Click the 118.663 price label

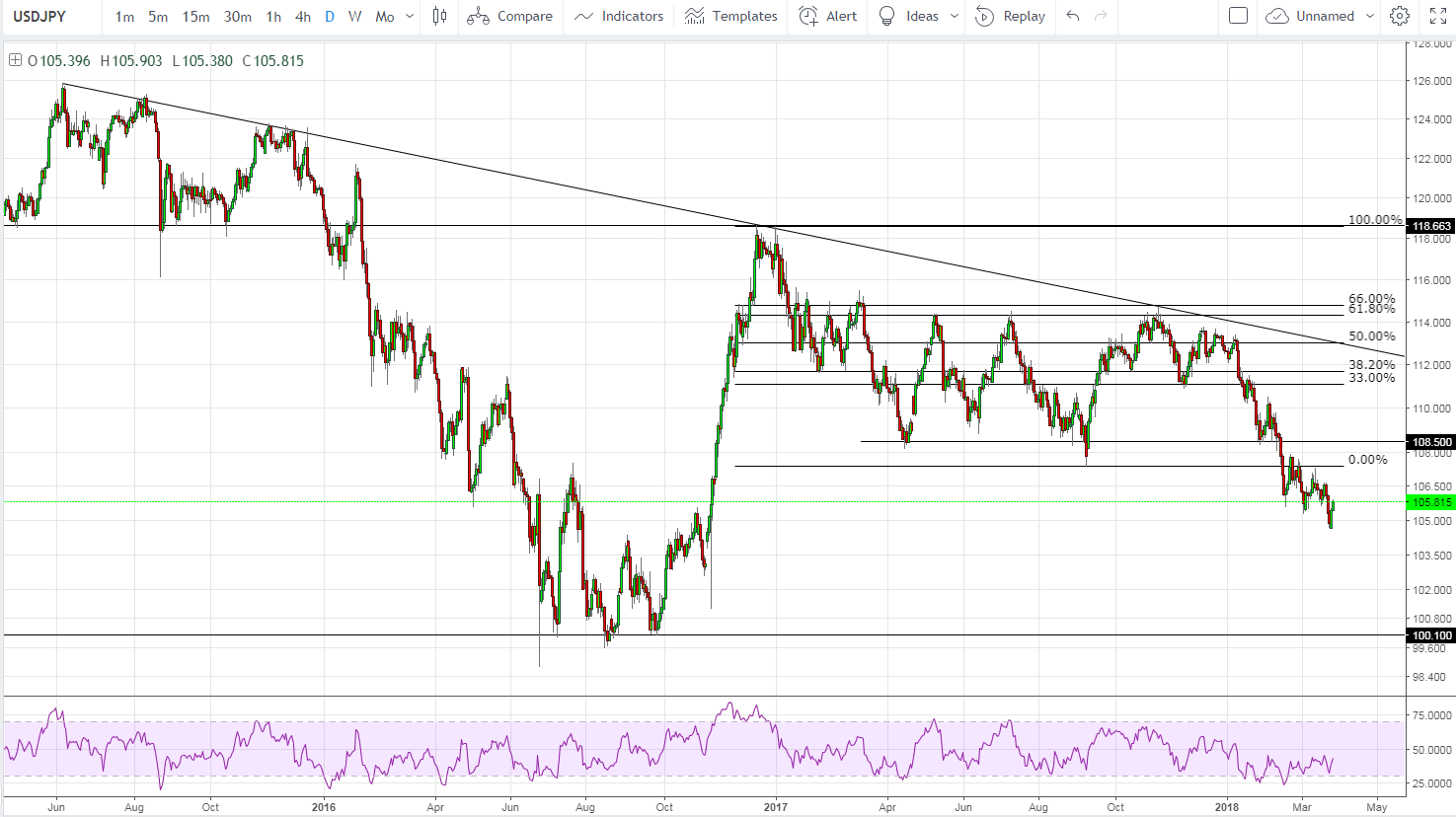[x=1431, y=226]
